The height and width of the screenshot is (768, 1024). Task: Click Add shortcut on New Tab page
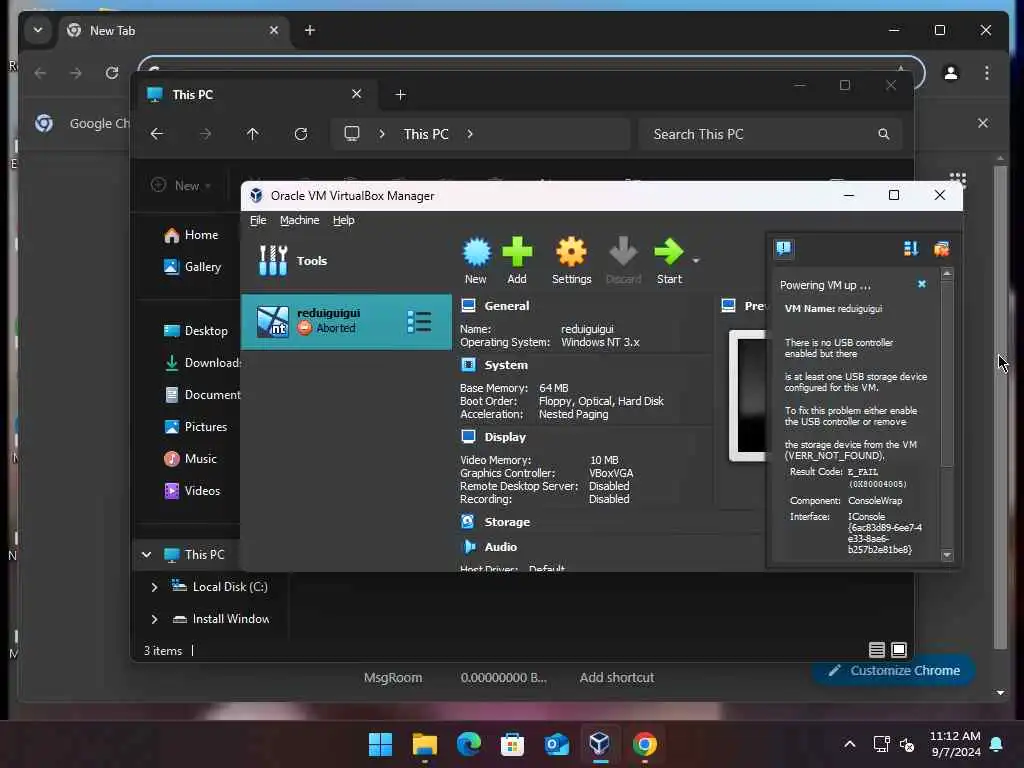coord(616,677)
